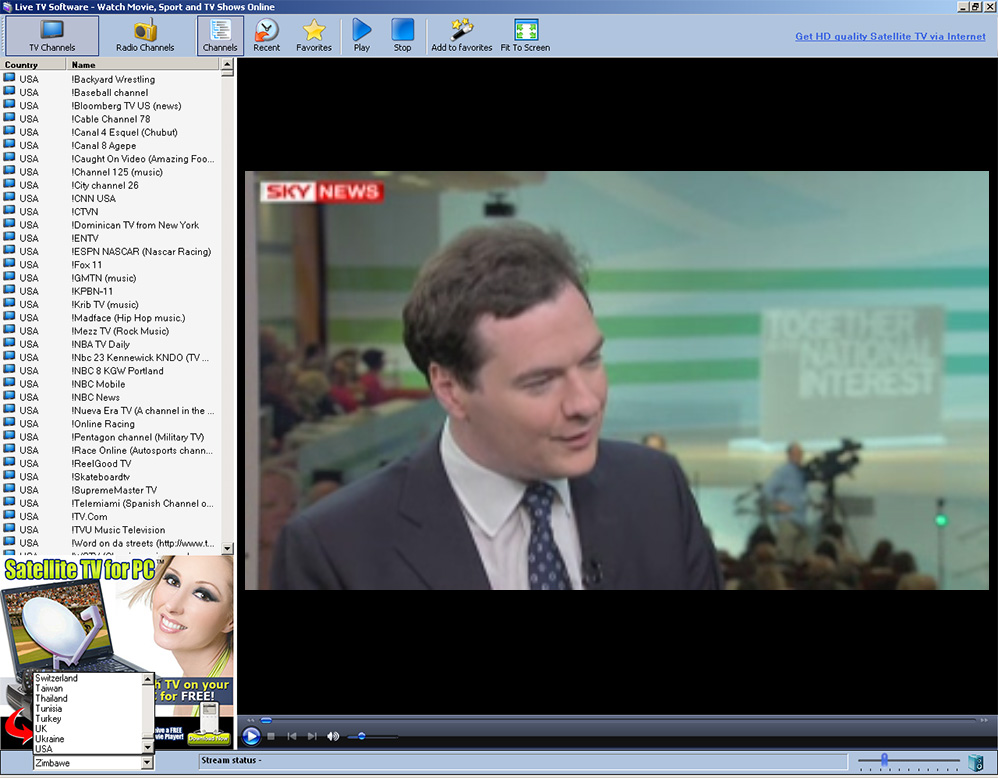Select Taiwan in the country list

[49, 688]
